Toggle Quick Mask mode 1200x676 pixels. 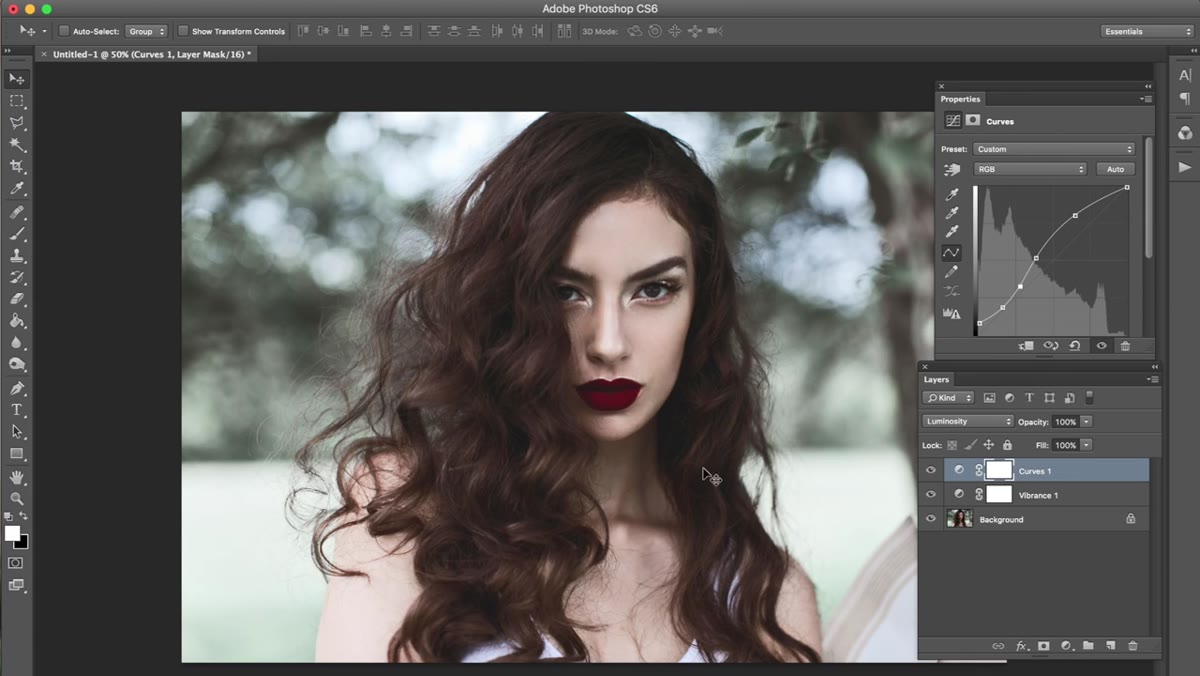(x=16, y=563)
